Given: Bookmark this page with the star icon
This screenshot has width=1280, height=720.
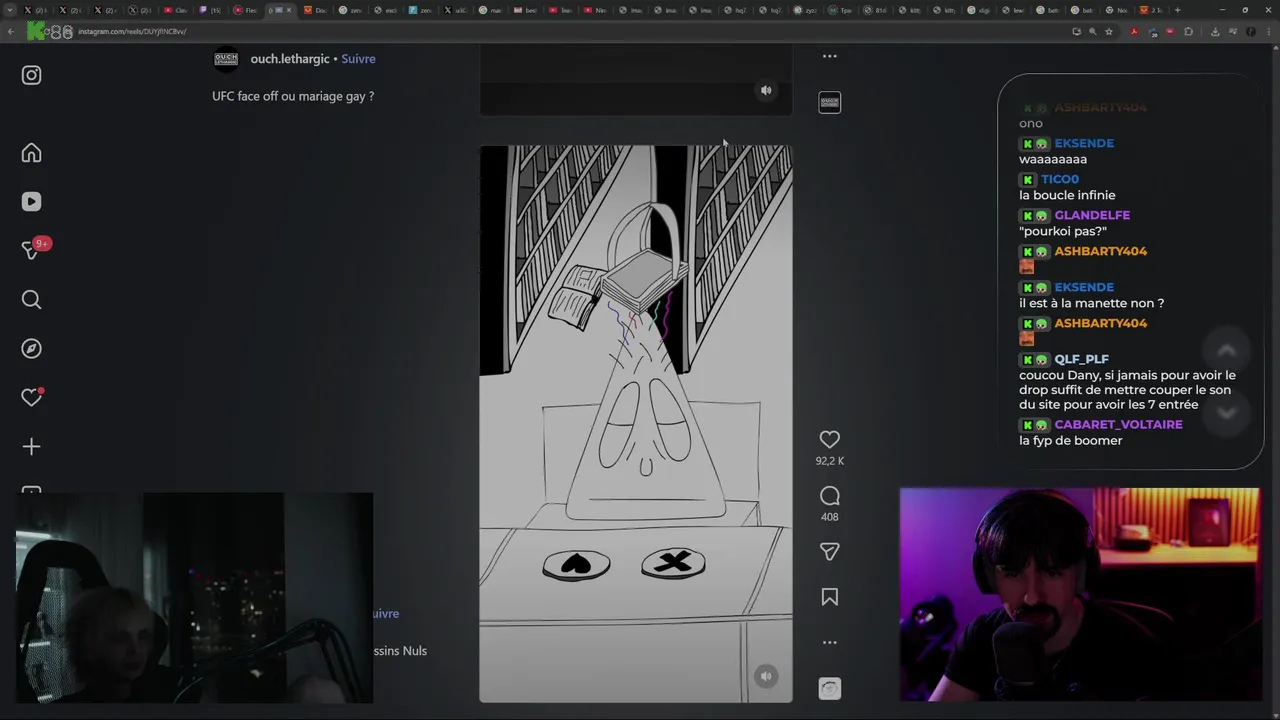Looking at the screenshot, I should (x=1109, y=31).
